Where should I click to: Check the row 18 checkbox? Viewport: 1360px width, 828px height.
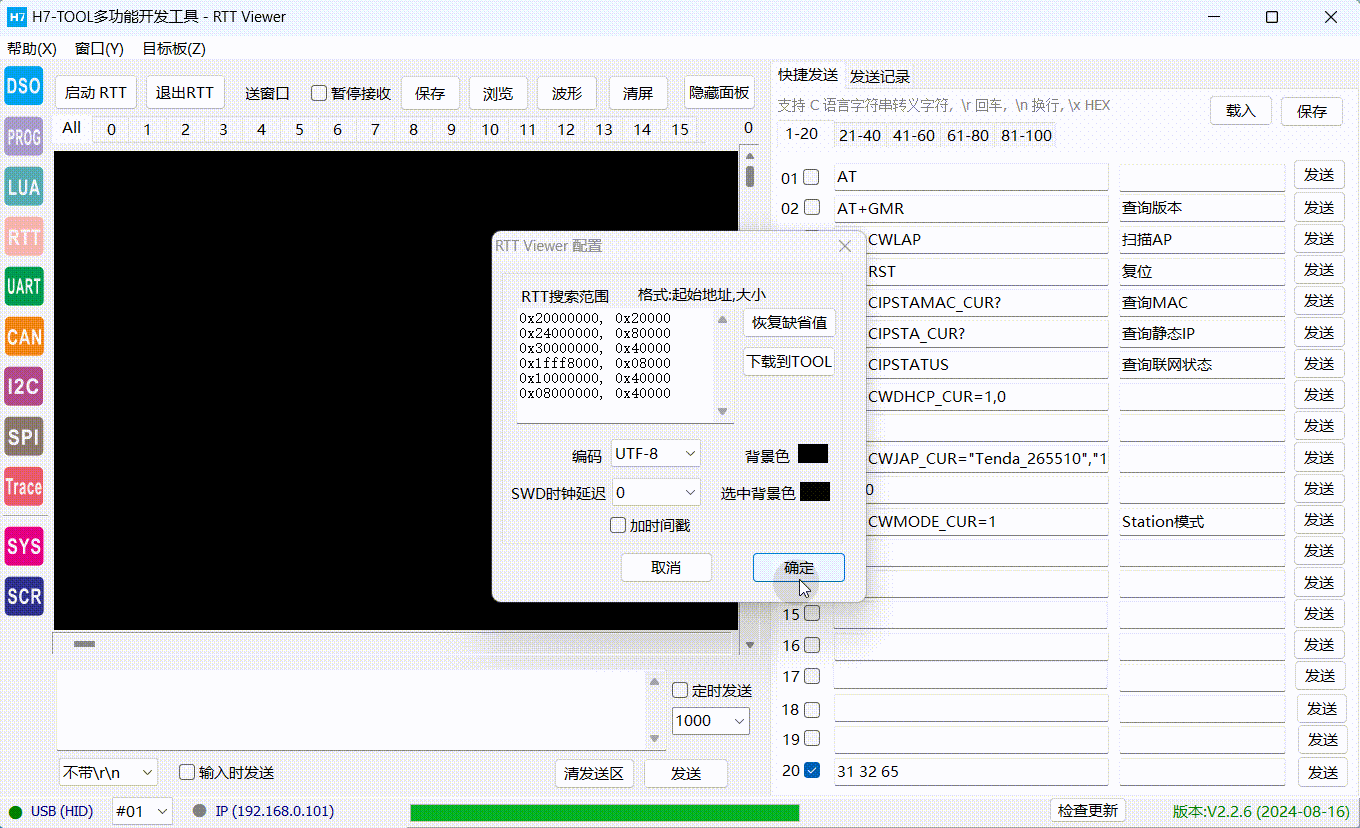pyautogui.click(x=812, y=709)
